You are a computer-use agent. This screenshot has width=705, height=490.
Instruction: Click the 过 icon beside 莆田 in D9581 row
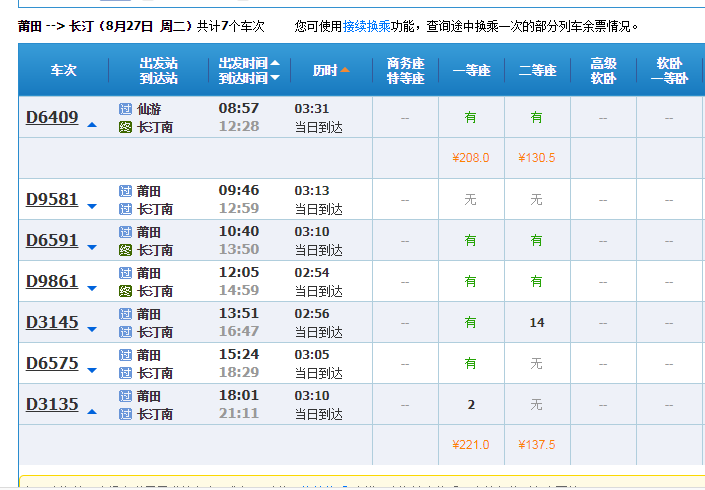pyautogui.click(x=125, y=191)
